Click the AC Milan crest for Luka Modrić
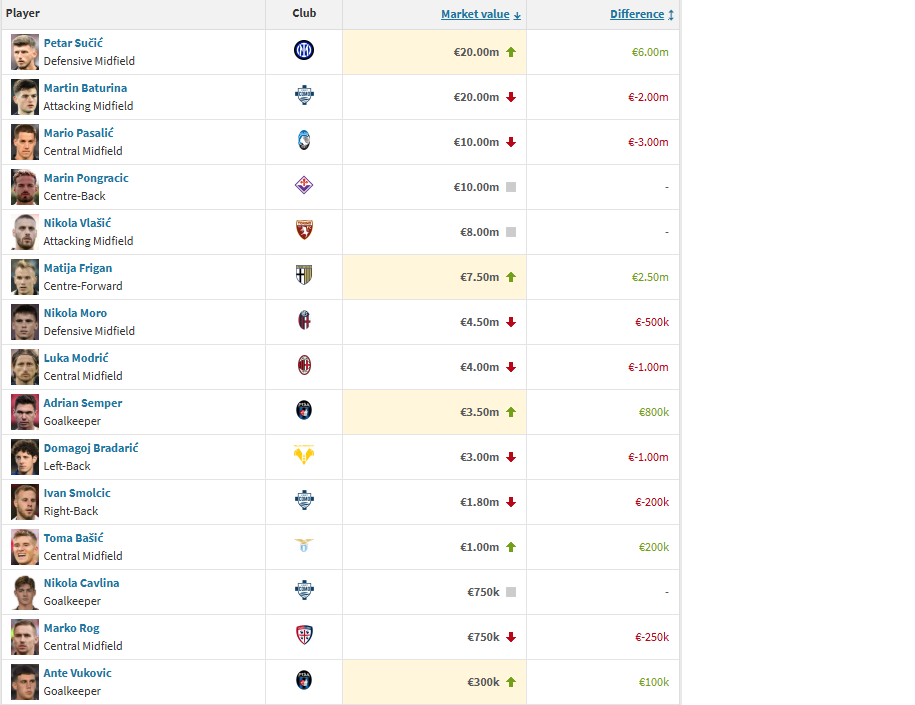 (x=304, y=366)
